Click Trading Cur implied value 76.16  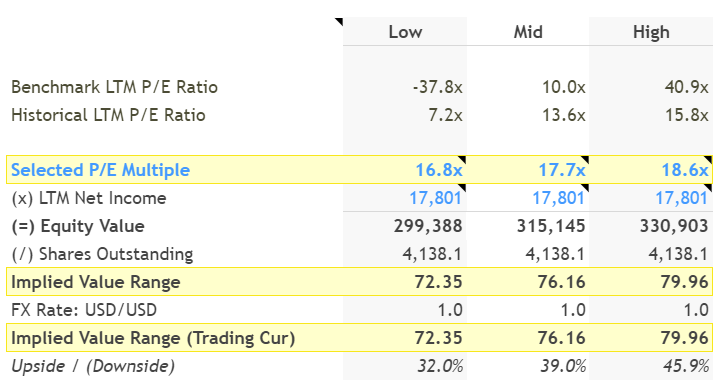click(561, 338)
